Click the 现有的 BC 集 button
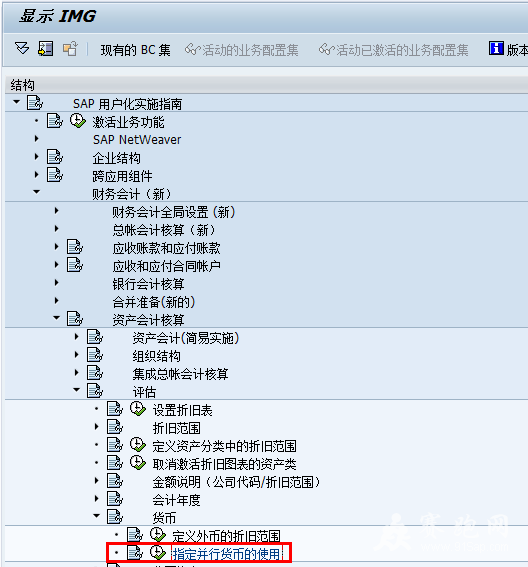 (x=135, y=50)
